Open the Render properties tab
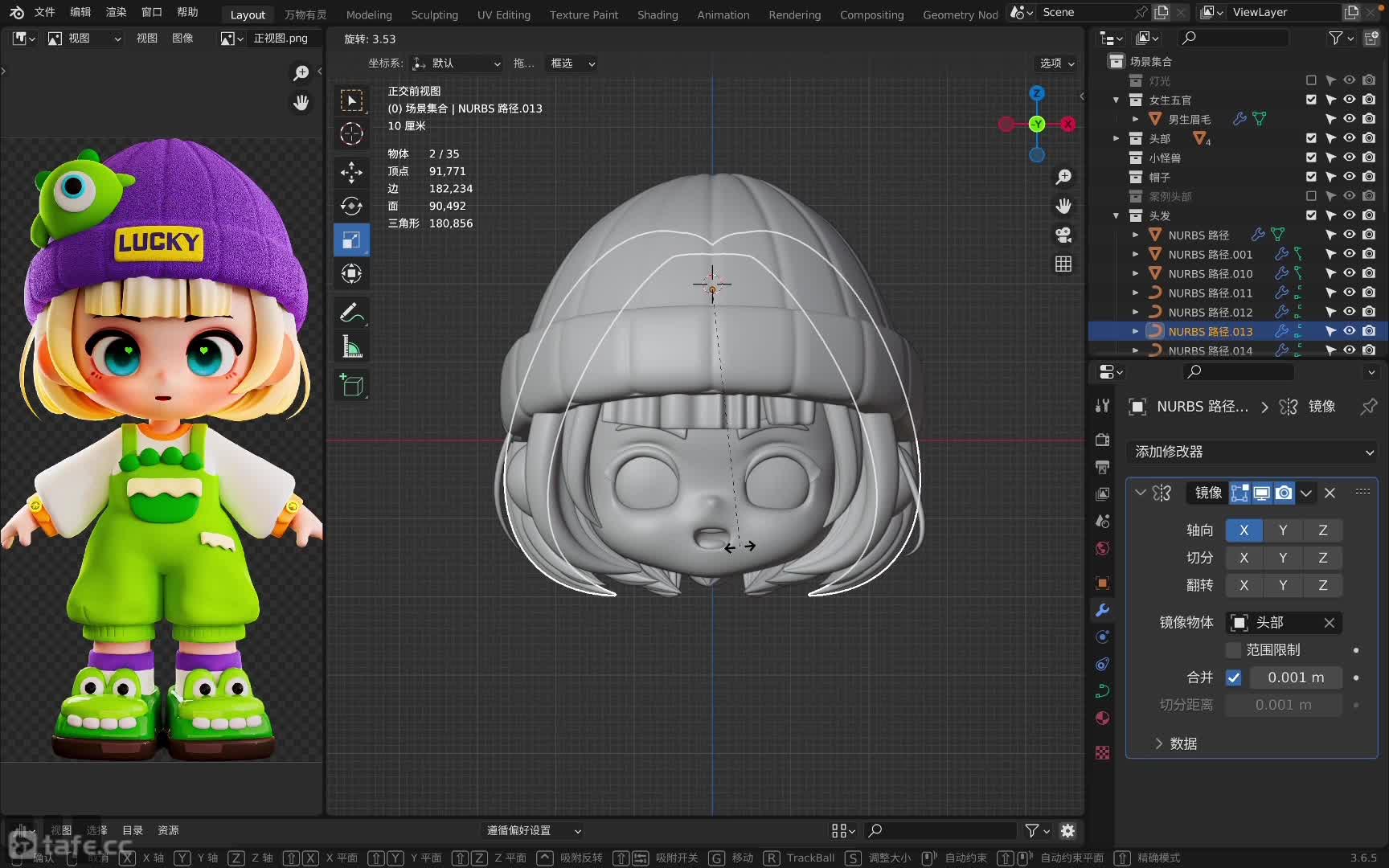 1103,439
